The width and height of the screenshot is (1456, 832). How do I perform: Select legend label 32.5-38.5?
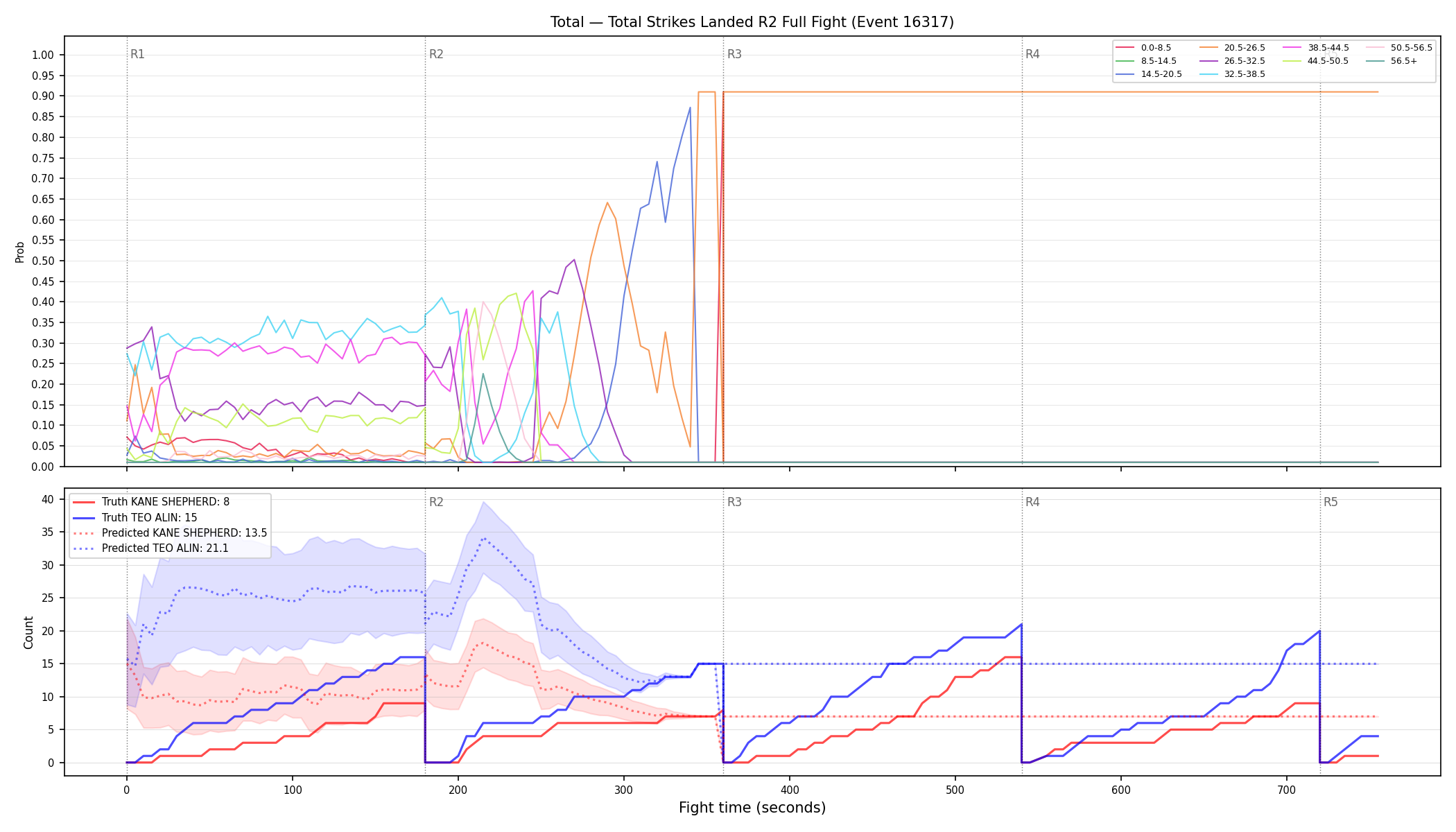(1245, 74)
